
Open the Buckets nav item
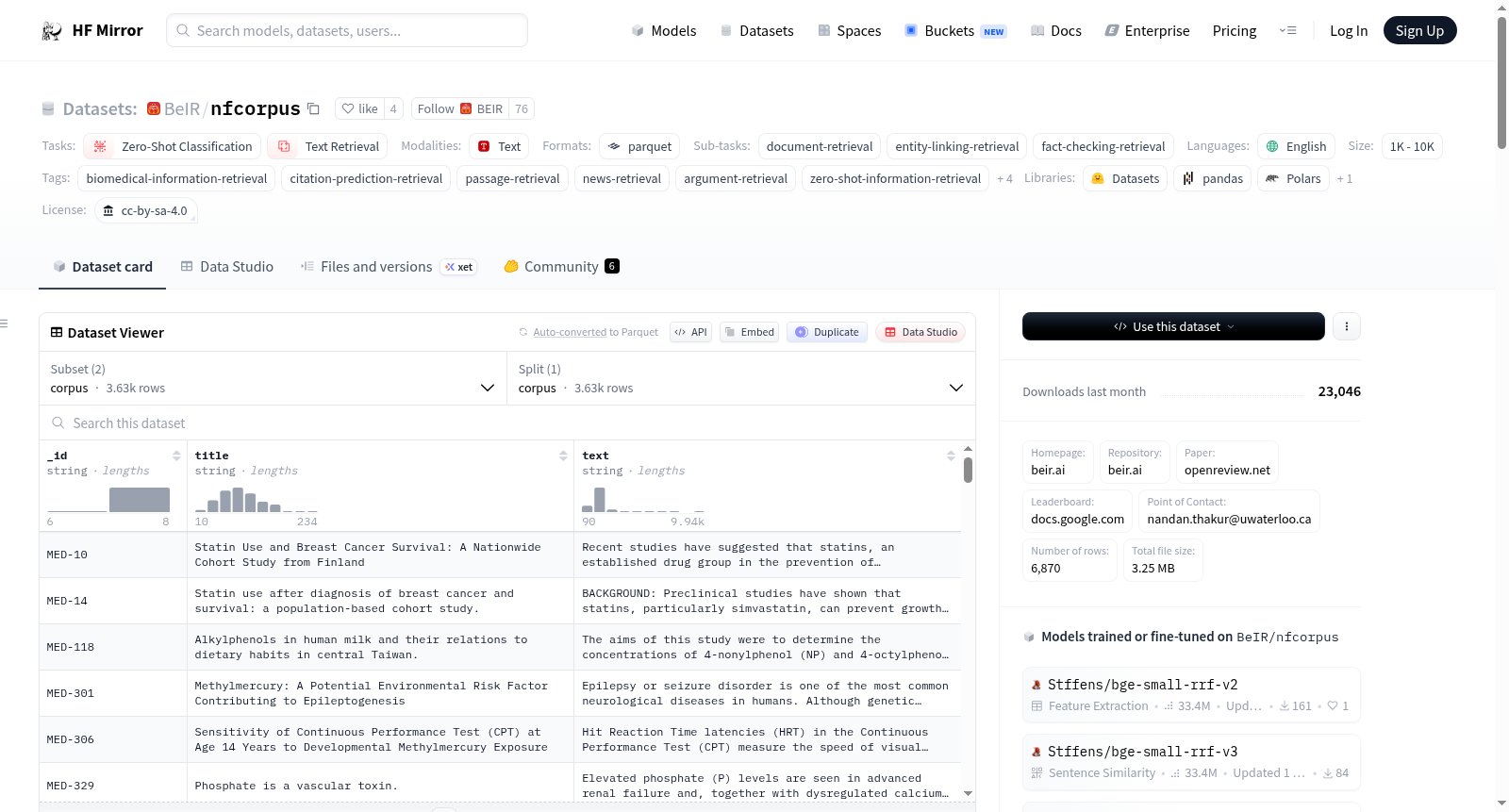[955, 31]
